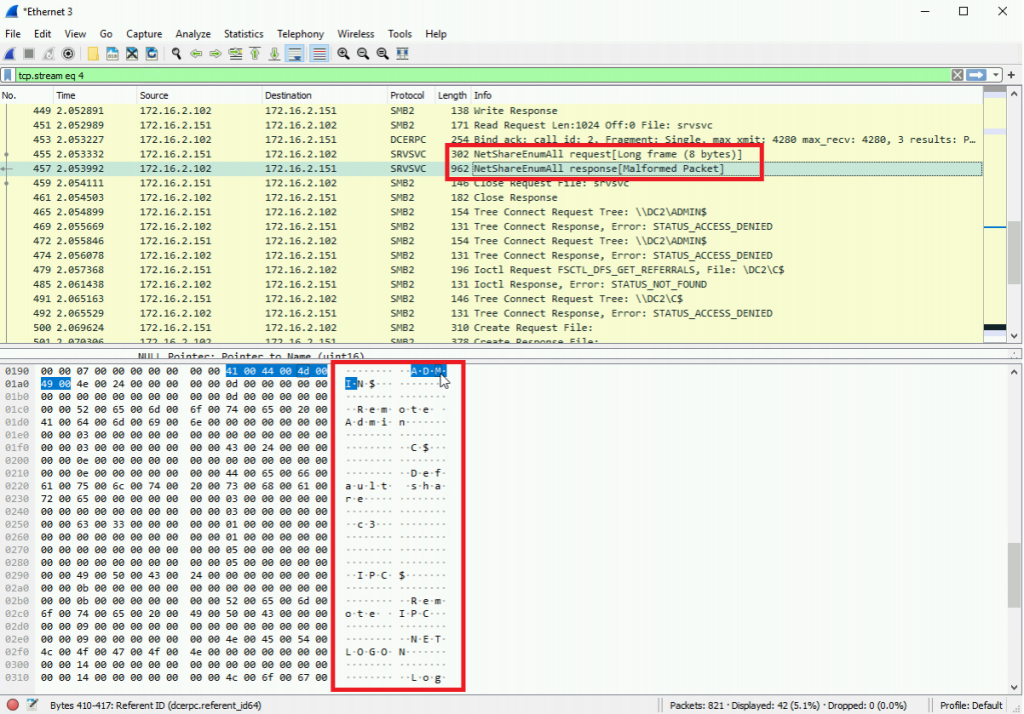Apply the display filter arrow button
1024x714 pixels.
[976, 76]
